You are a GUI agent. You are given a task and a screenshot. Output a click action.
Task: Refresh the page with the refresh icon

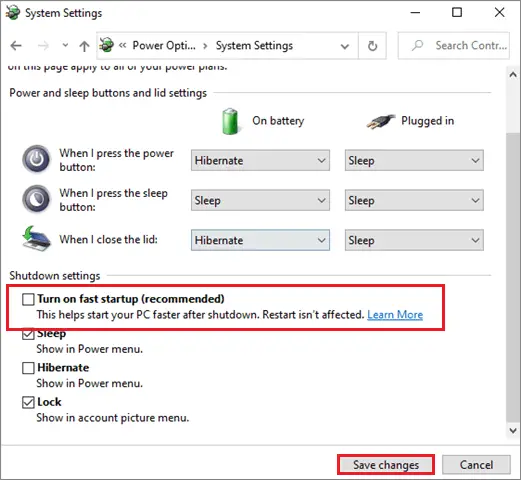372,46
